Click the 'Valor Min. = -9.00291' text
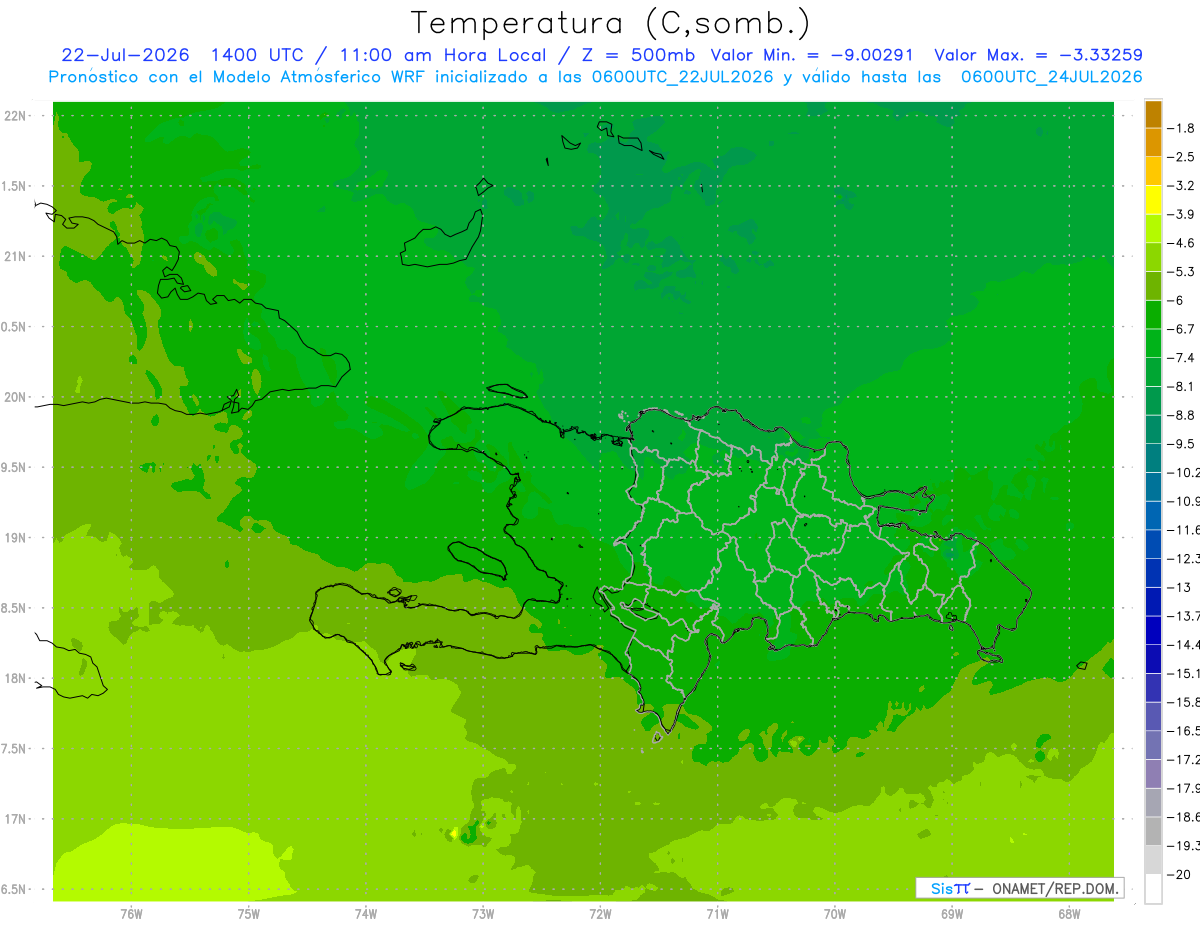 point(812,55)
